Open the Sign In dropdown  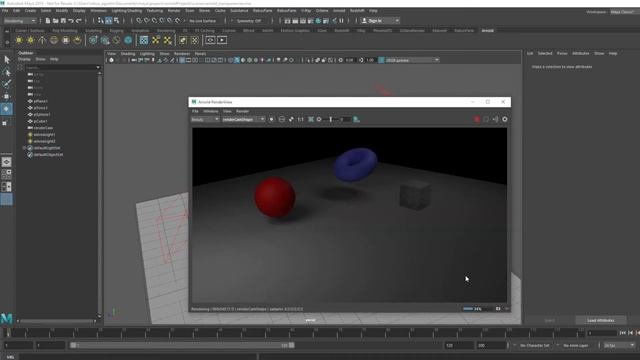coord(380,21)
